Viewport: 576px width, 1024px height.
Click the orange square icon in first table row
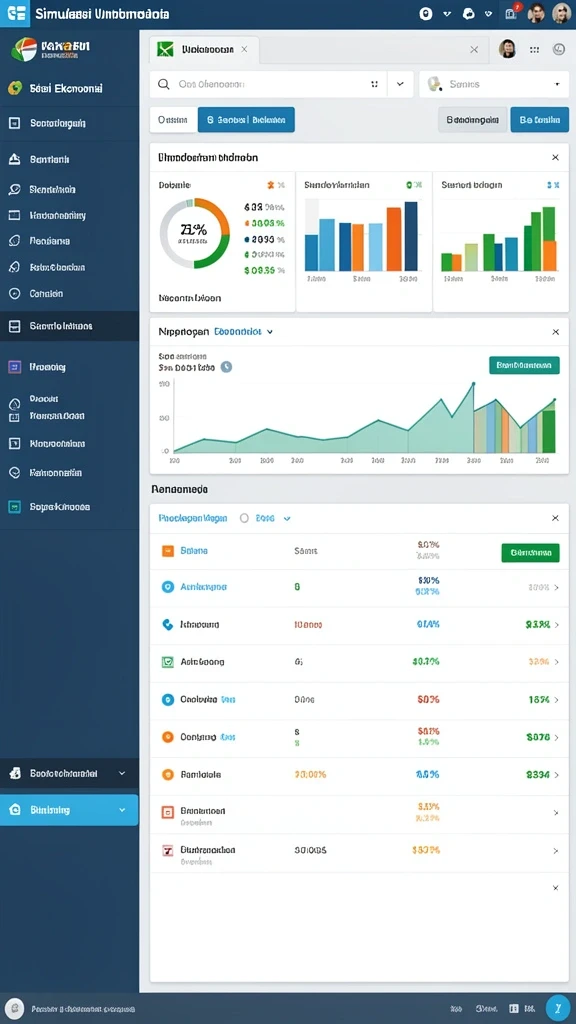pyautogui.click(x=168, y=551)
